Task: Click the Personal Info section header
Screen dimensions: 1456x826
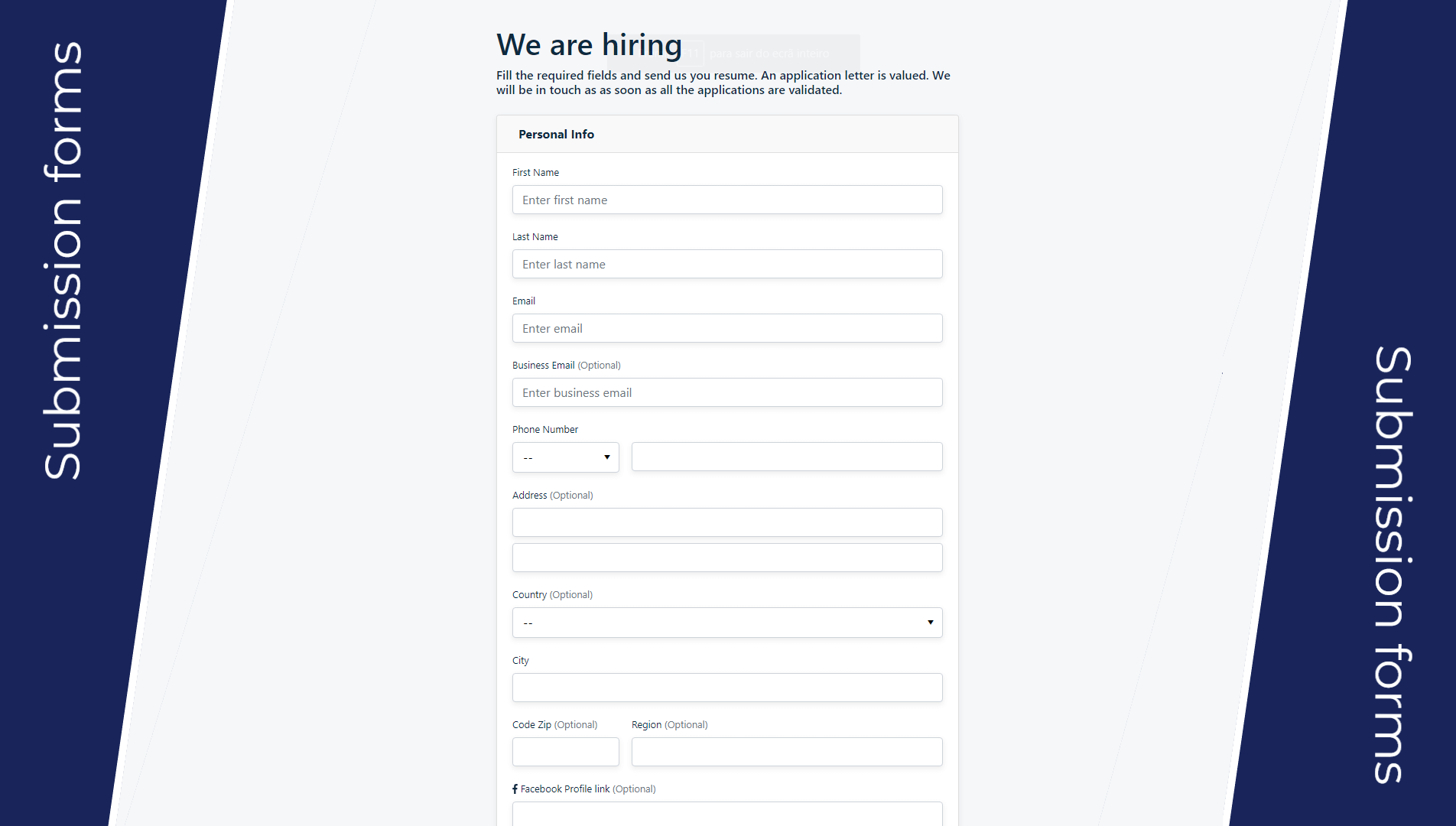Action: pyautogui.click(x=556, y=134)
